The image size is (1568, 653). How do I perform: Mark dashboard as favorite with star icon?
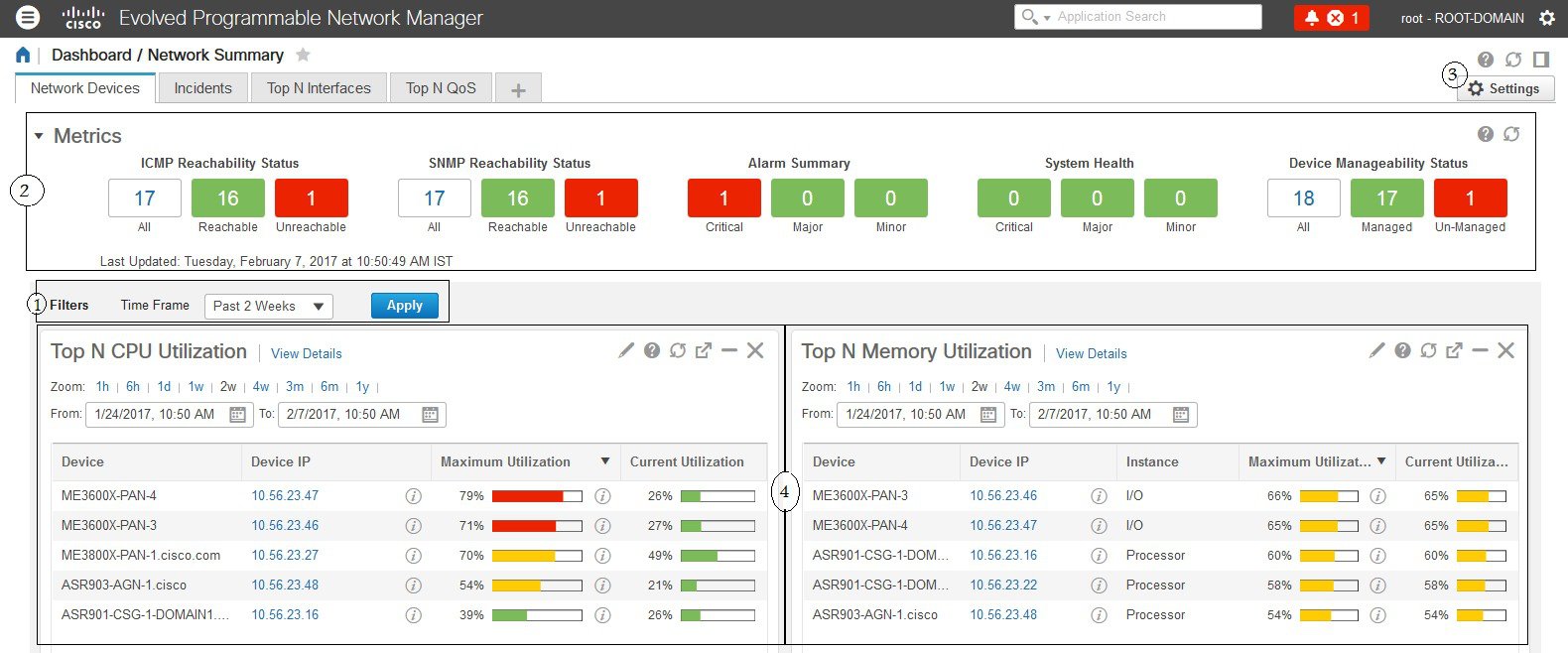click(x=304, y=55)
